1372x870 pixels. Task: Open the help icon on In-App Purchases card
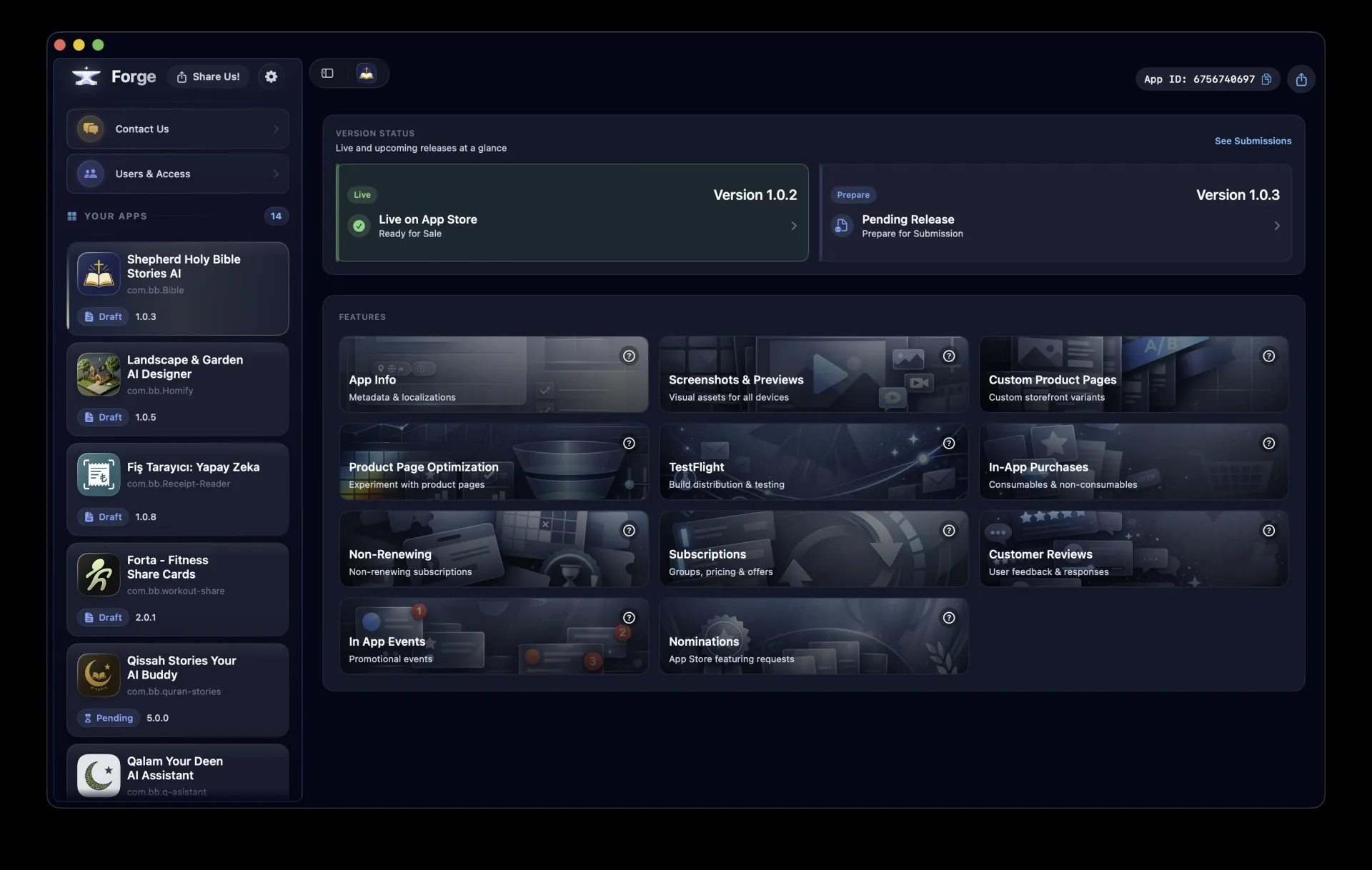click(x=1269, y=444)
